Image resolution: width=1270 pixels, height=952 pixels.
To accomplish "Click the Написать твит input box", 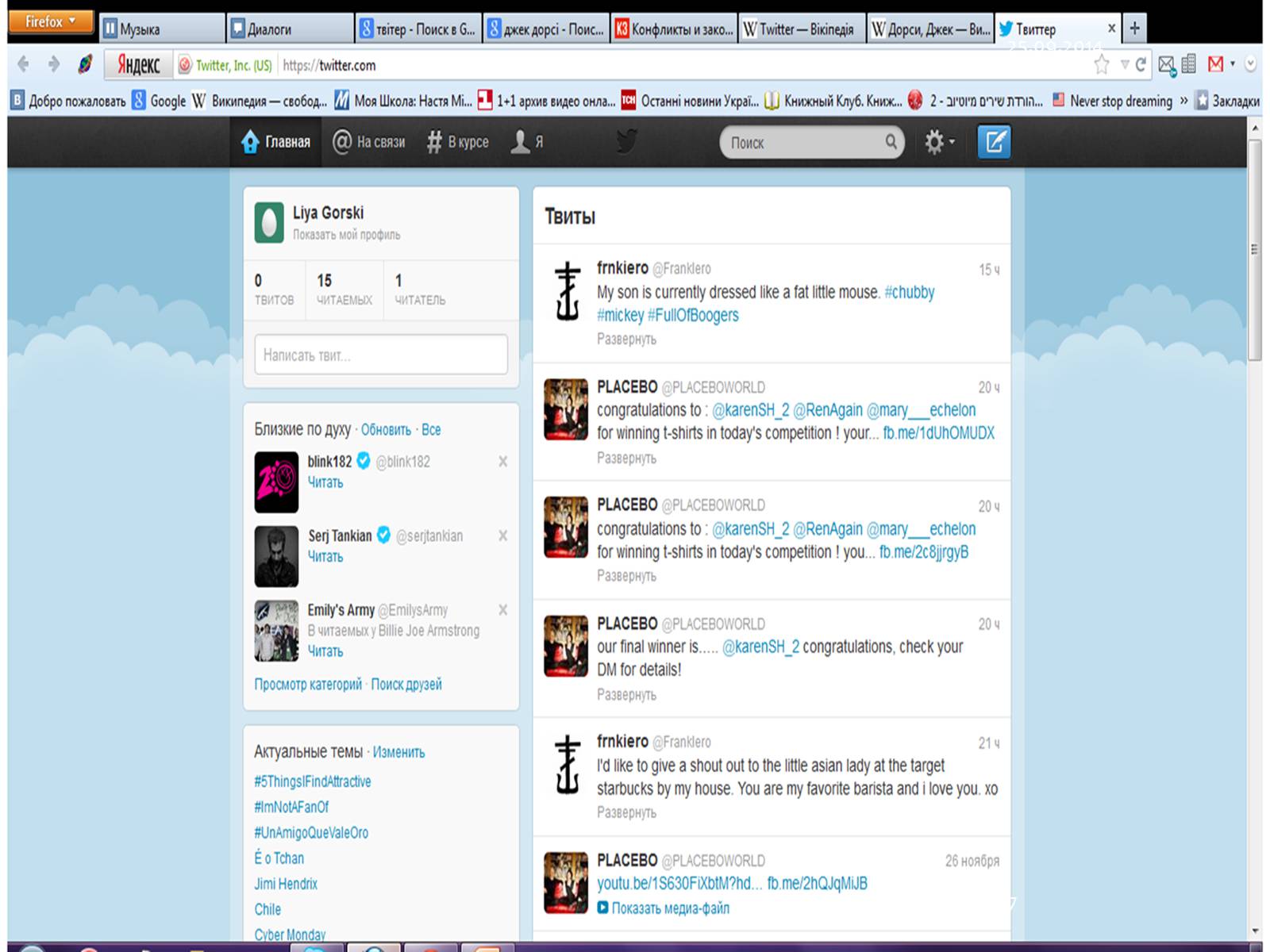I will 381,355.
